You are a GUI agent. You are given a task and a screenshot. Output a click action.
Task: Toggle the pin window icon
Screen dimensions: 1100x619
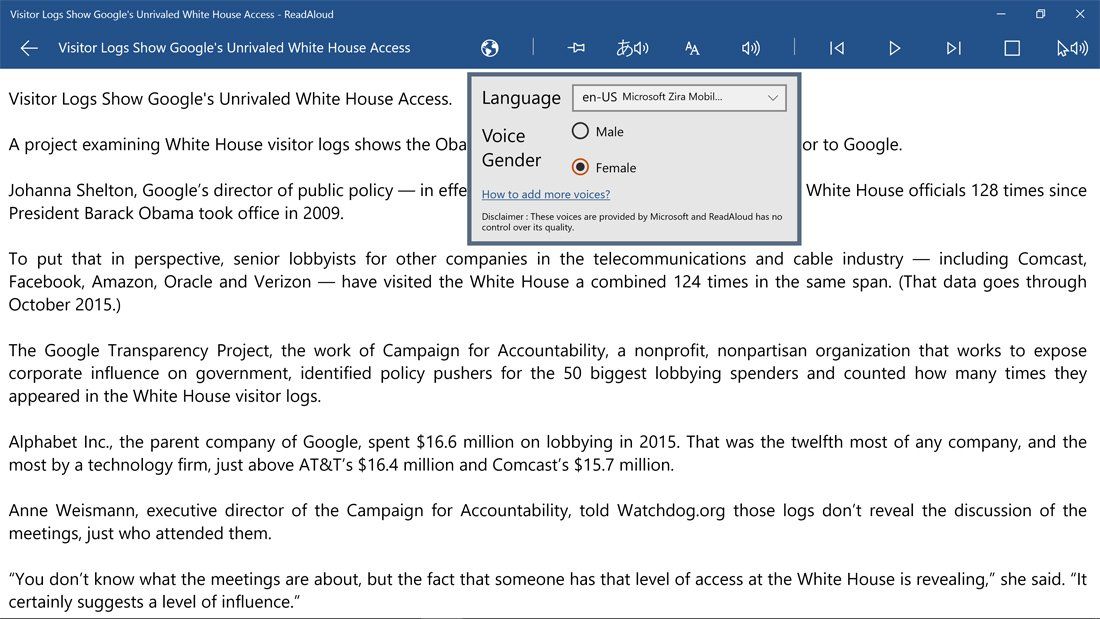click(575, 47)
